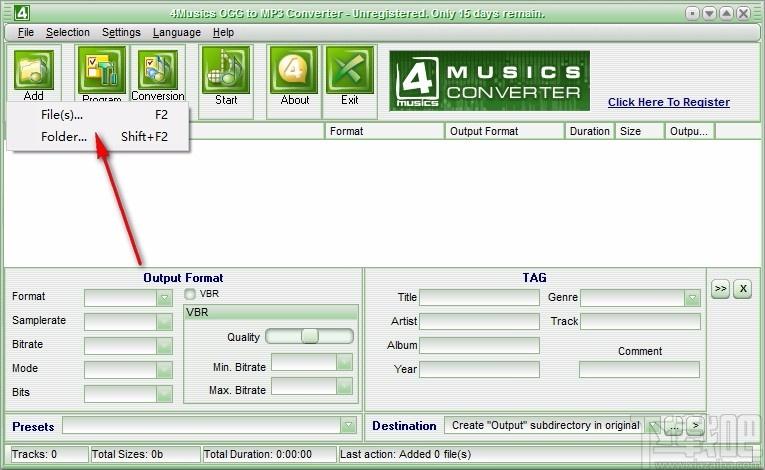Viewport: 765px width, 470px height.
Task: Click the Output Format column header
Action: tap(504, 131)
